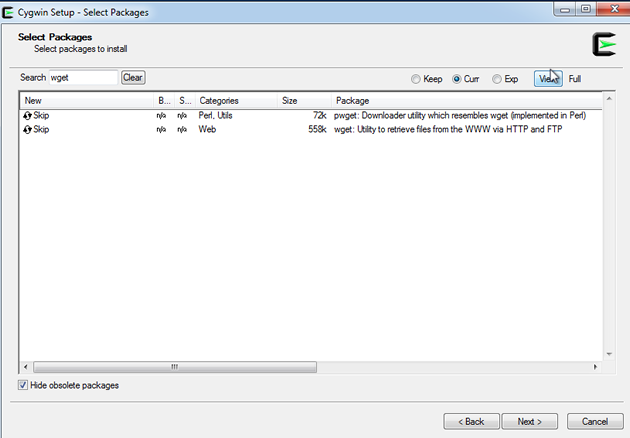Click the Cygwin logo in the title bar
The height and width of the screenshot is (438, 630).
pos(8,12)
